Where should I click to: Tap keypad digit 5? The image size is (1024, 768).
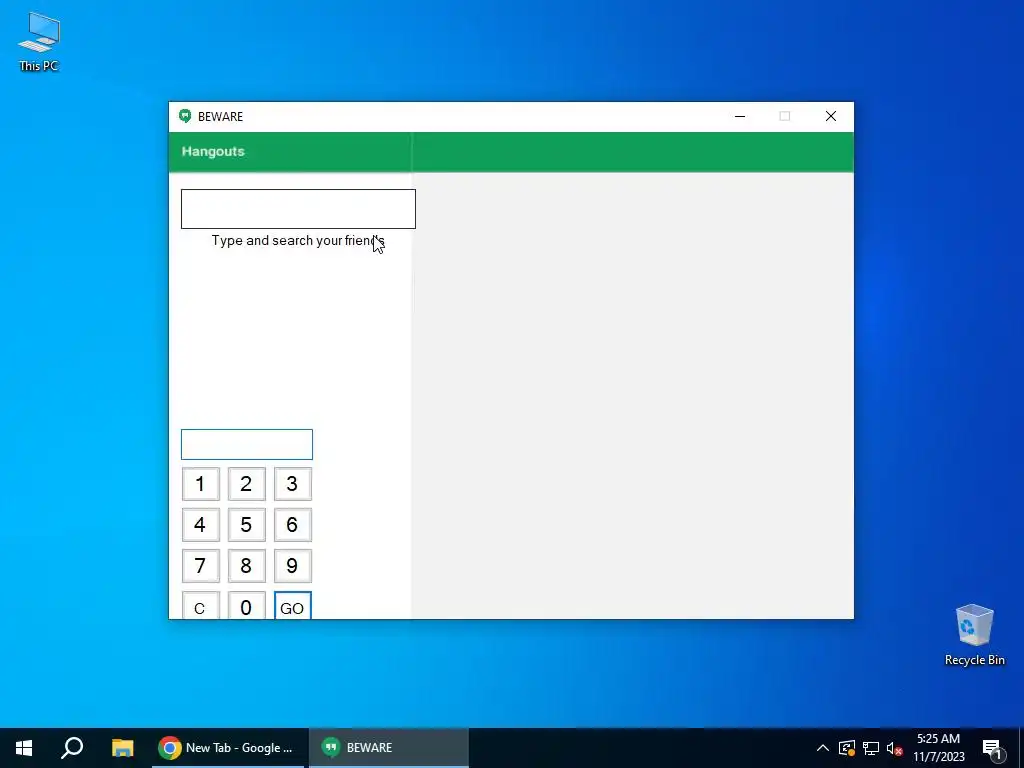coord(246,524)
